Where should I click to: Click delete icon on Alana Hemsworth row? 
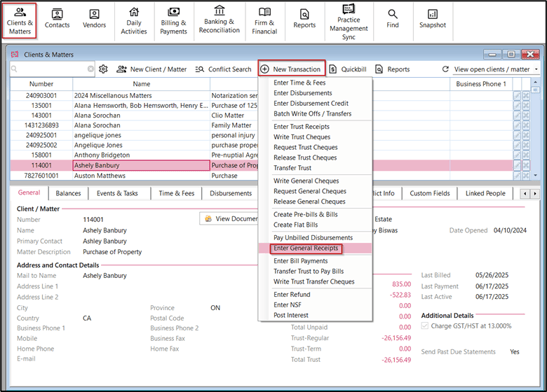pyautogui.click(x=526, y=105)
